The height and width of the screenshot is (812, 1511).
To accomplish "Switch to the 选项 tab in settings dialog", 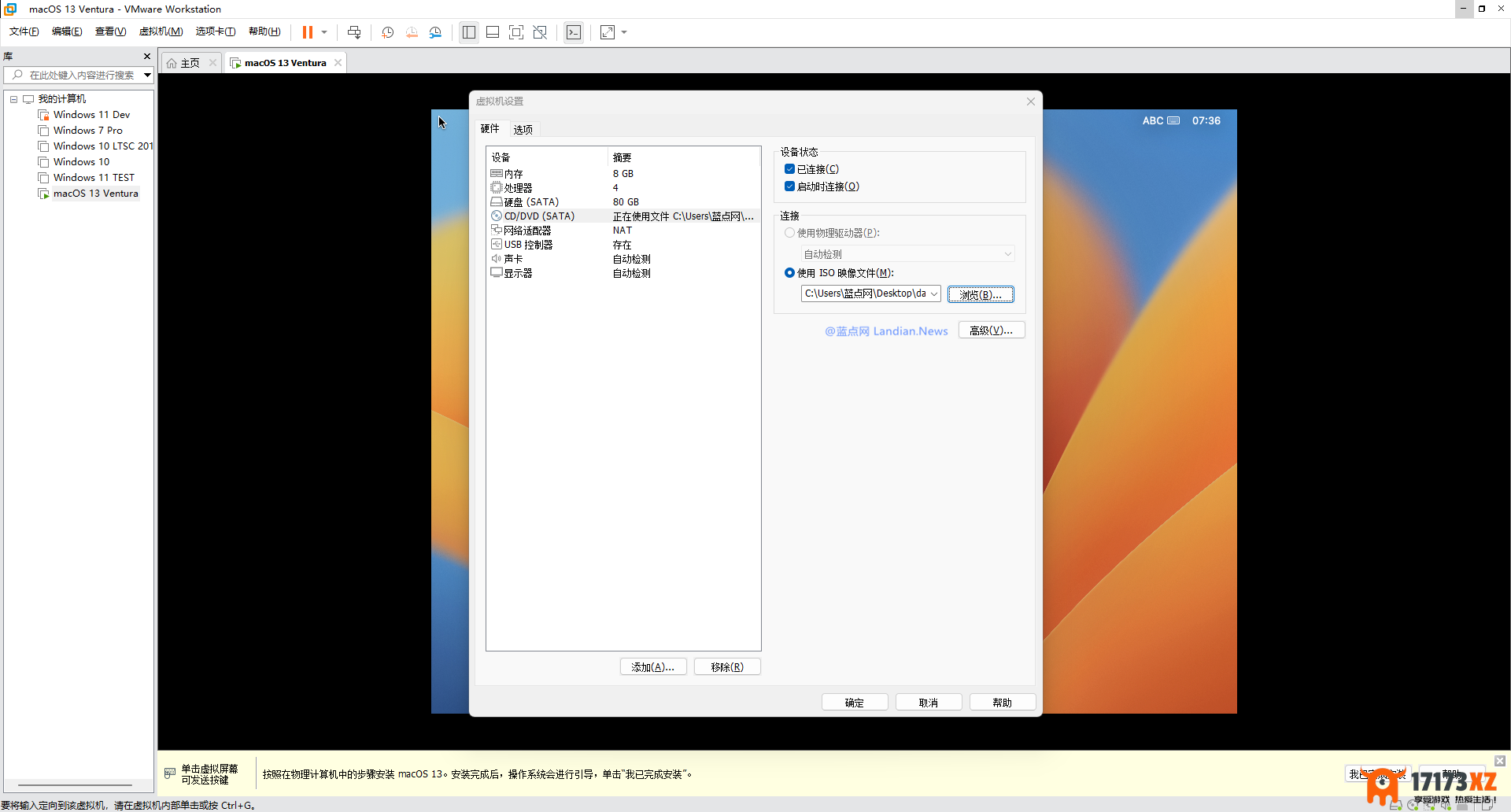I will 523,130.
